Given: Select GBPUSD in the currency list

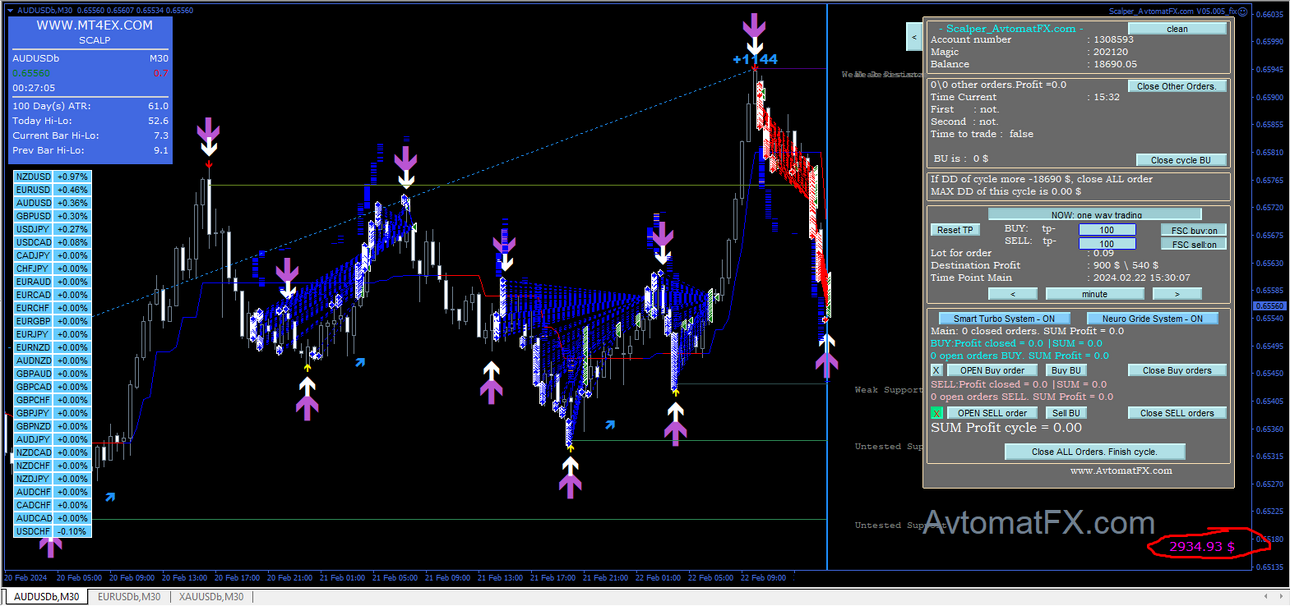Looking at the screenshot, I should (x=33, y=215).
